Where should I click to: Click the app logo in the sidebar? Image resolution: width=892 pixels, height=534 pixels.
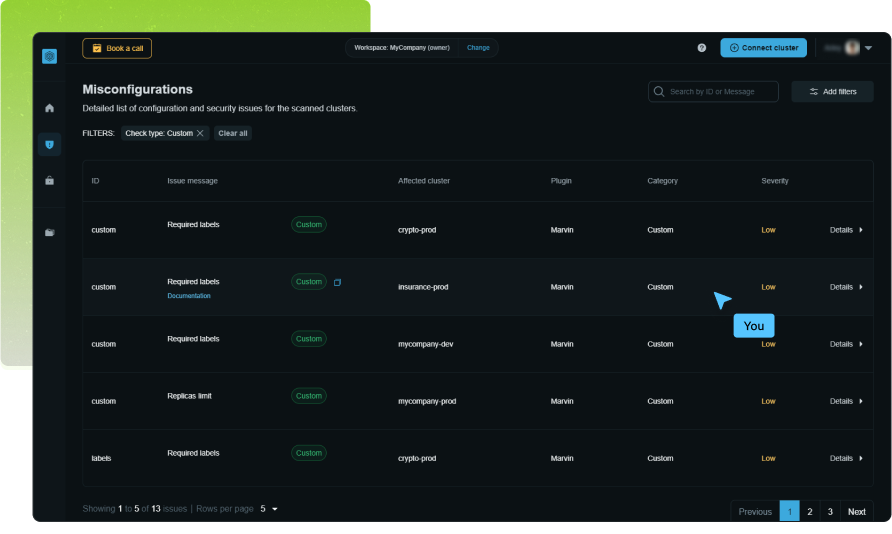point(50,56)
